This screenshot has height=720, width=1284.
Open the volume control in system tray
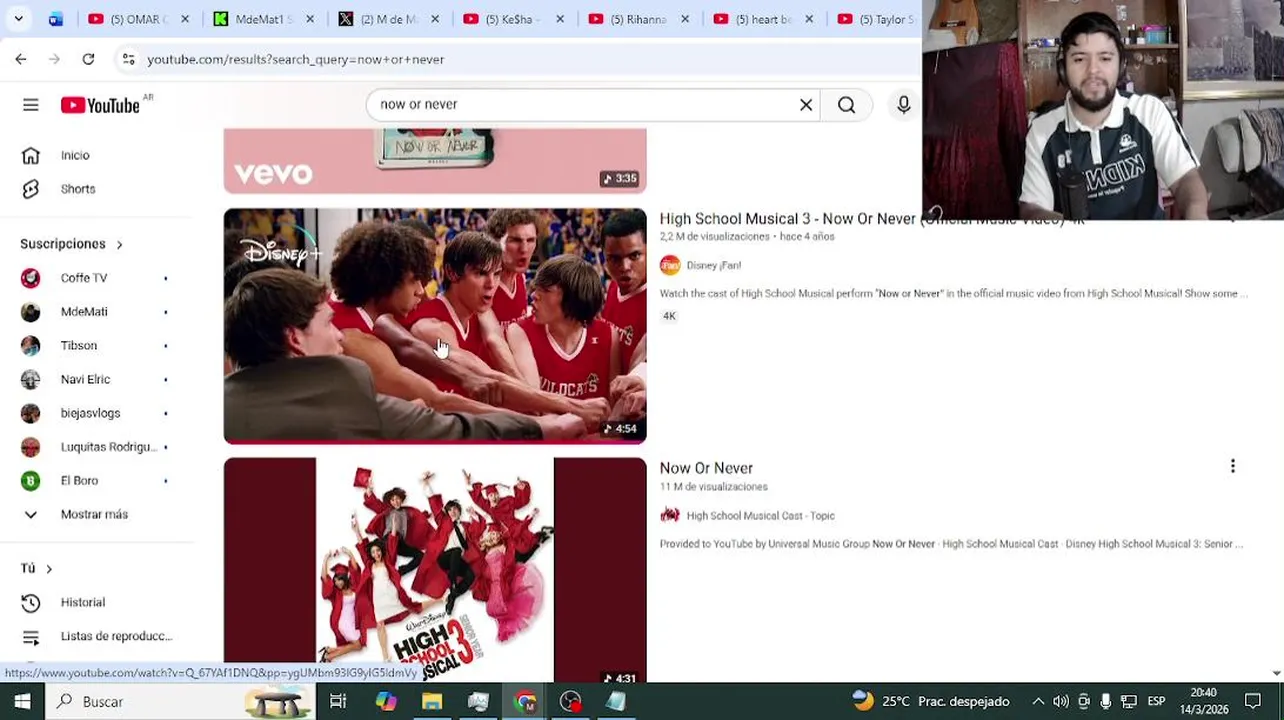pyautogui.click(x=1061, y=701)
